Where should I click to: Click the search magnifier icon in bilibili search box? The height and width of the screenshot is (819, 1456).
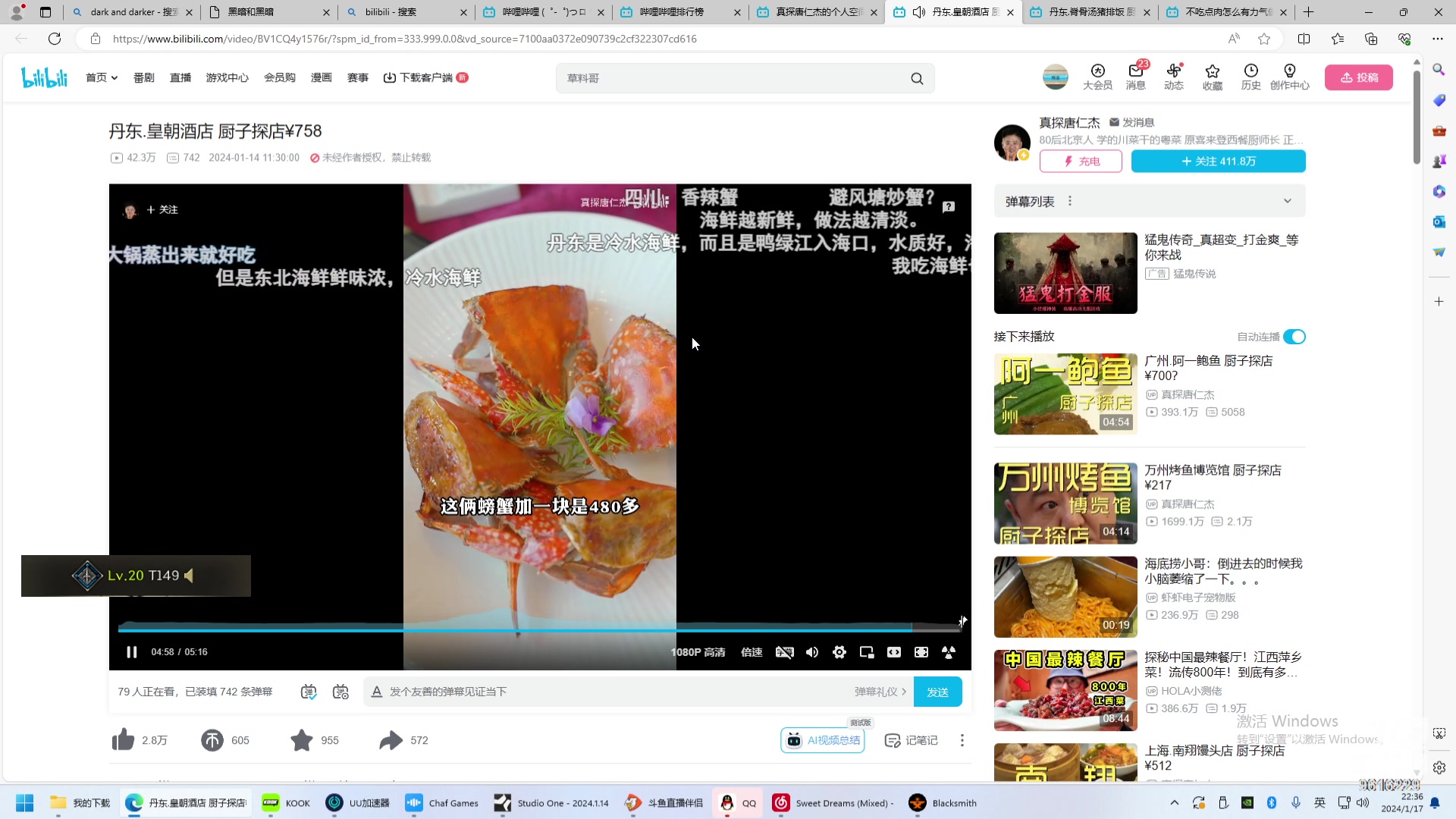click(917, 78)
